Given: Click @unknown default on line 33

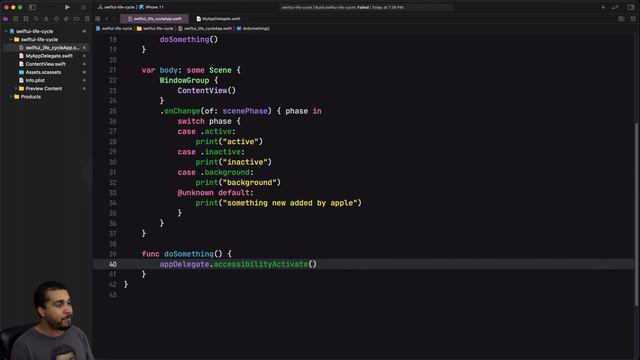Looking at the screenshot, I should [216, 193].
